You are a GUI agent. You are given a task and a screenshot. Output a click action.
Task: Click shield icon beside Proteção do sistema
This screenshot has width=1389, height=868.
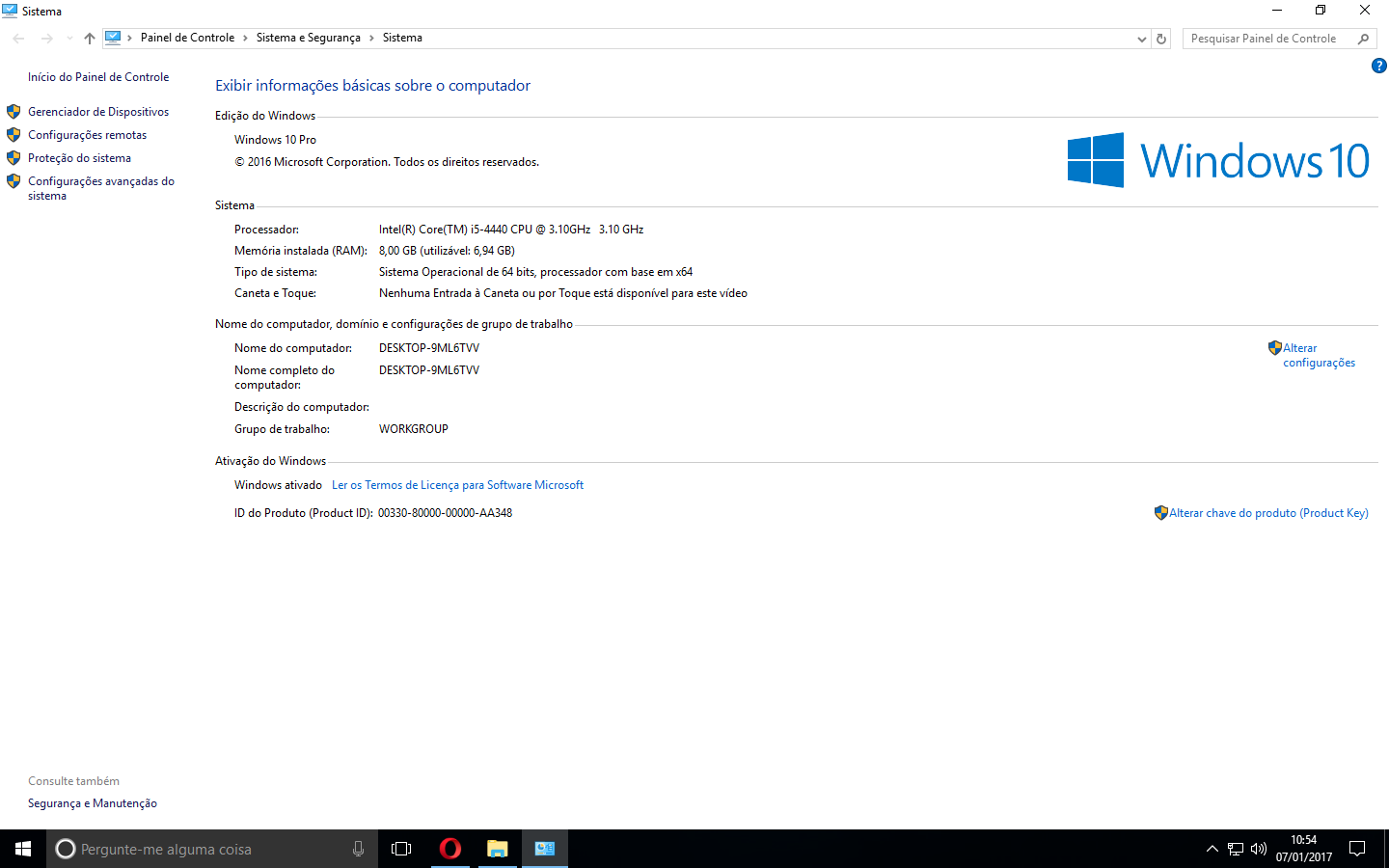[x=14, y=158]
